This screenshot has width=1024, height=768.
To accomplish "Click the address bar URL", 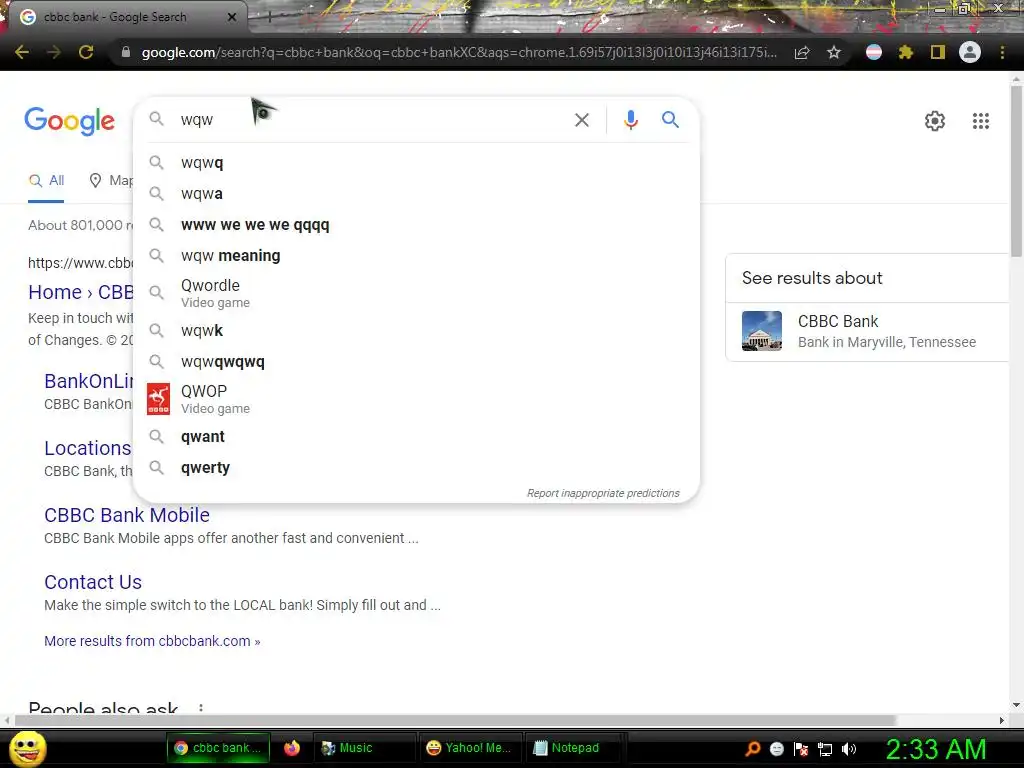I will coord(458,52).
